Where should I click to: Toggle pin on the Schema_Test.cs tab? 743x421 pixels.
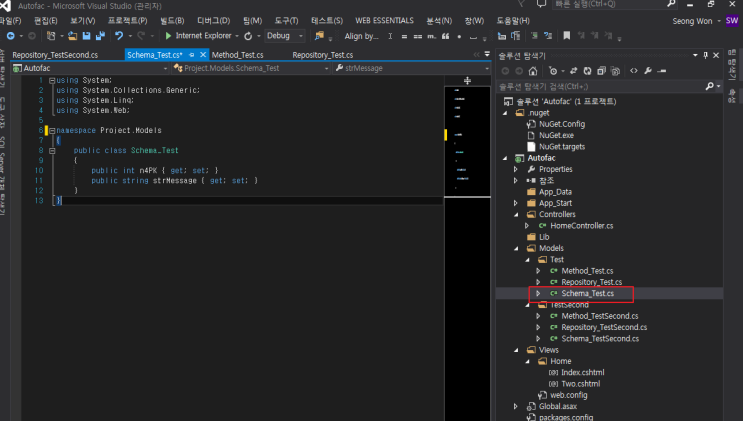(192, 55)
